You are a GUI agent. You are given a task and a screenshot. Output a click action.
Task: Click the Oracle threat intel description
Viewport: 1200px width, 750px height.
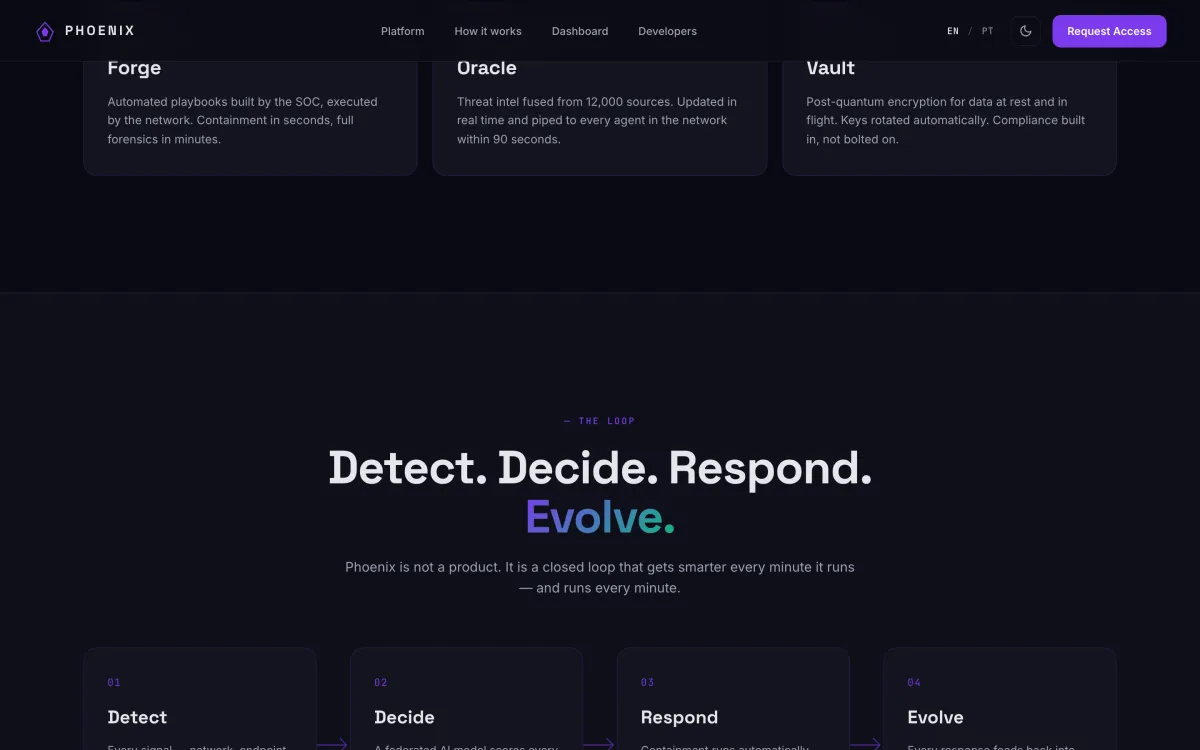(x=597, y=120)
